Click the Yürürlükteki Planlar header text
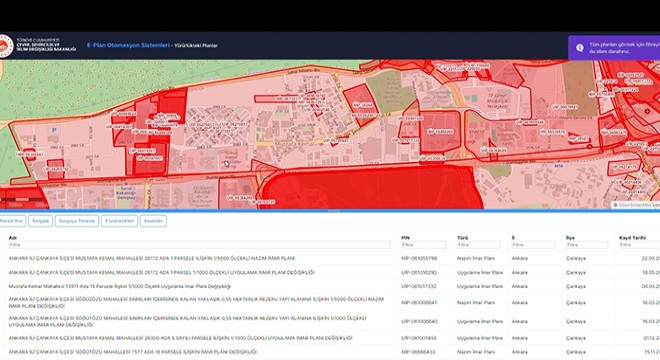 click(196, 45)
